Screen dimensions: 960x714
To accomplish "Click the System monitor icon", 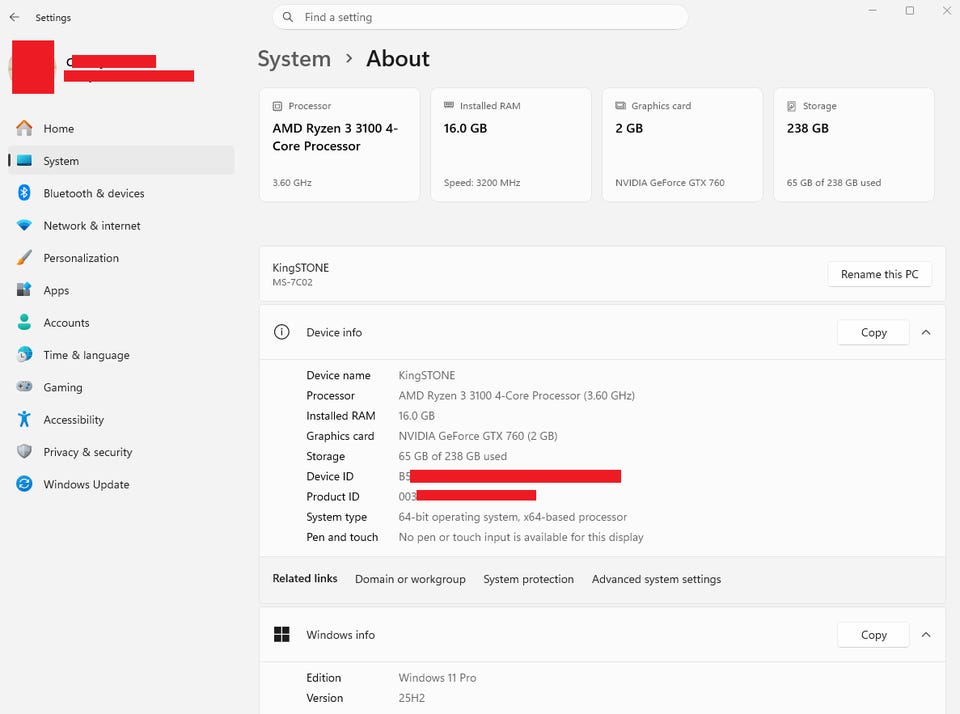I will 24,160.
